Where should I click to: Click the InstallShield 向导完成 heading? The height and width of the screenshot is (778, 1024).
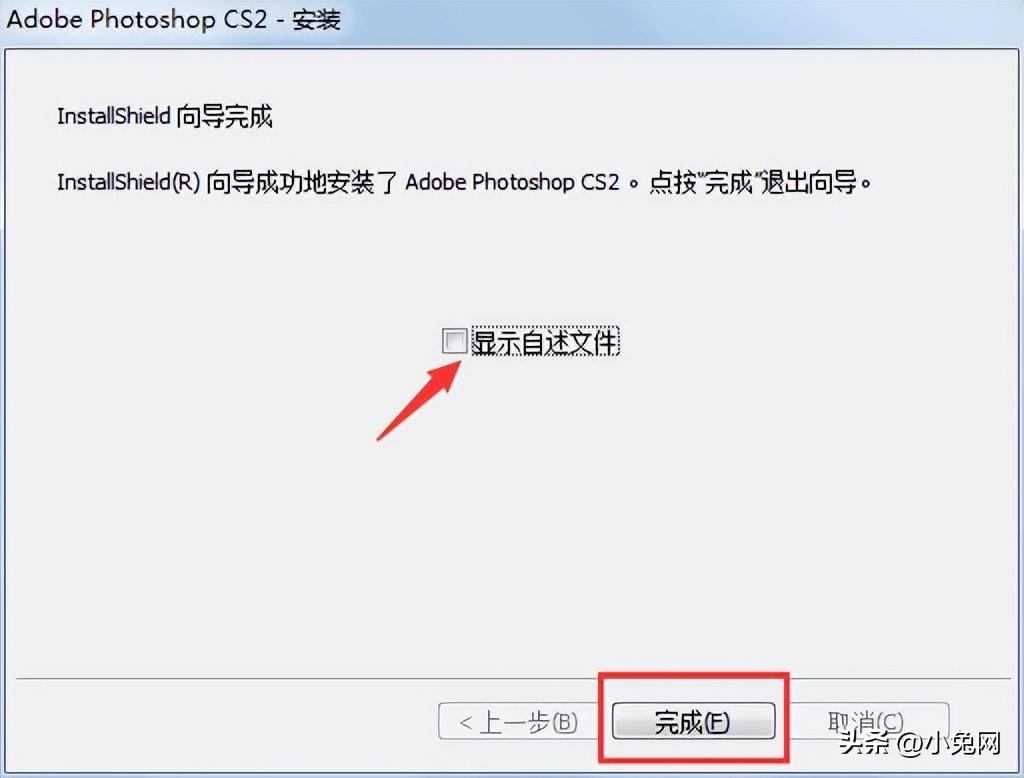point(165,116)
